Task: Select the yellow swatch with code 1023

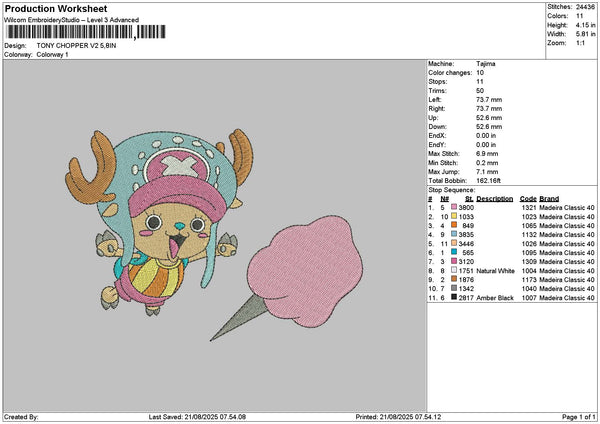Action: [x=453, y=216]
